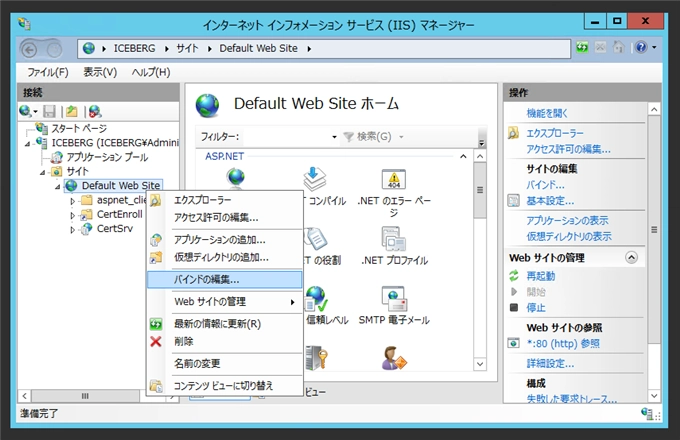Click the save disk icon in connections toolbar
The width and height of the screenshot is (680, 440).
tap(49, 111)
